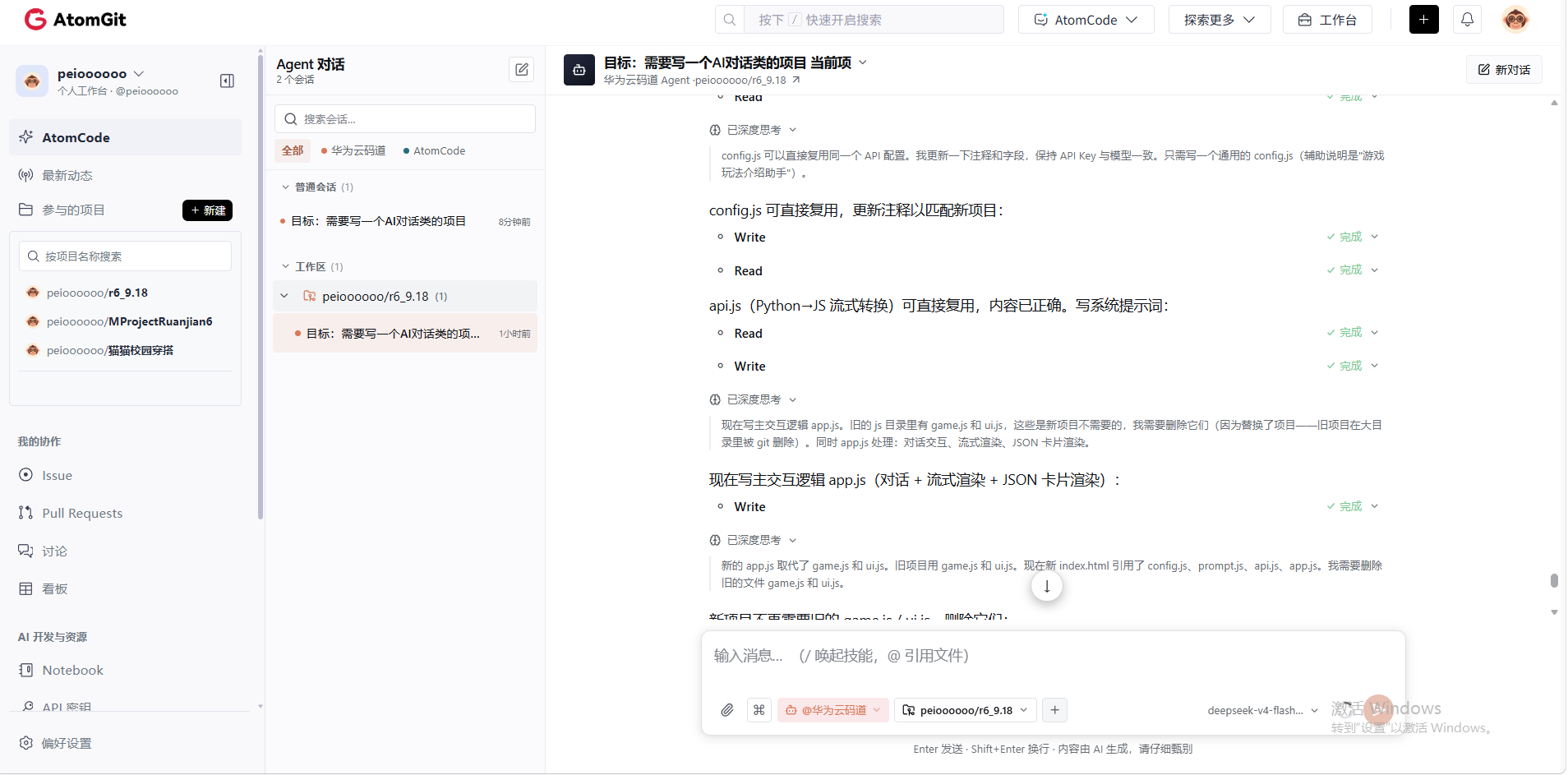Click the command shortcut icon in input toolbar
1568x775 pixels.
[x=759, y=710]
